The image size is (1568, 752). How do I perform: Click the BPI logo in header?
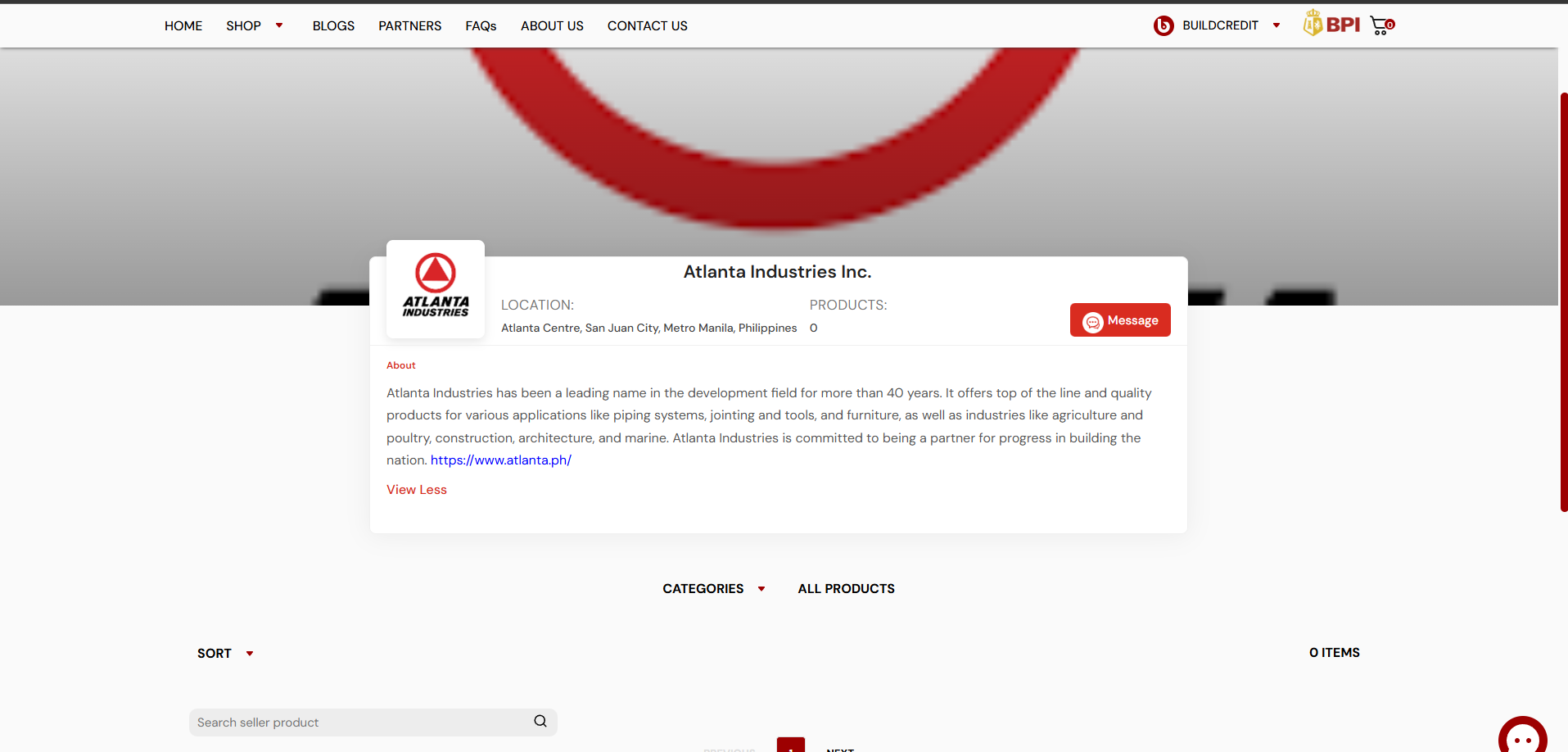pyautogui.click(x=1332, y=25)
